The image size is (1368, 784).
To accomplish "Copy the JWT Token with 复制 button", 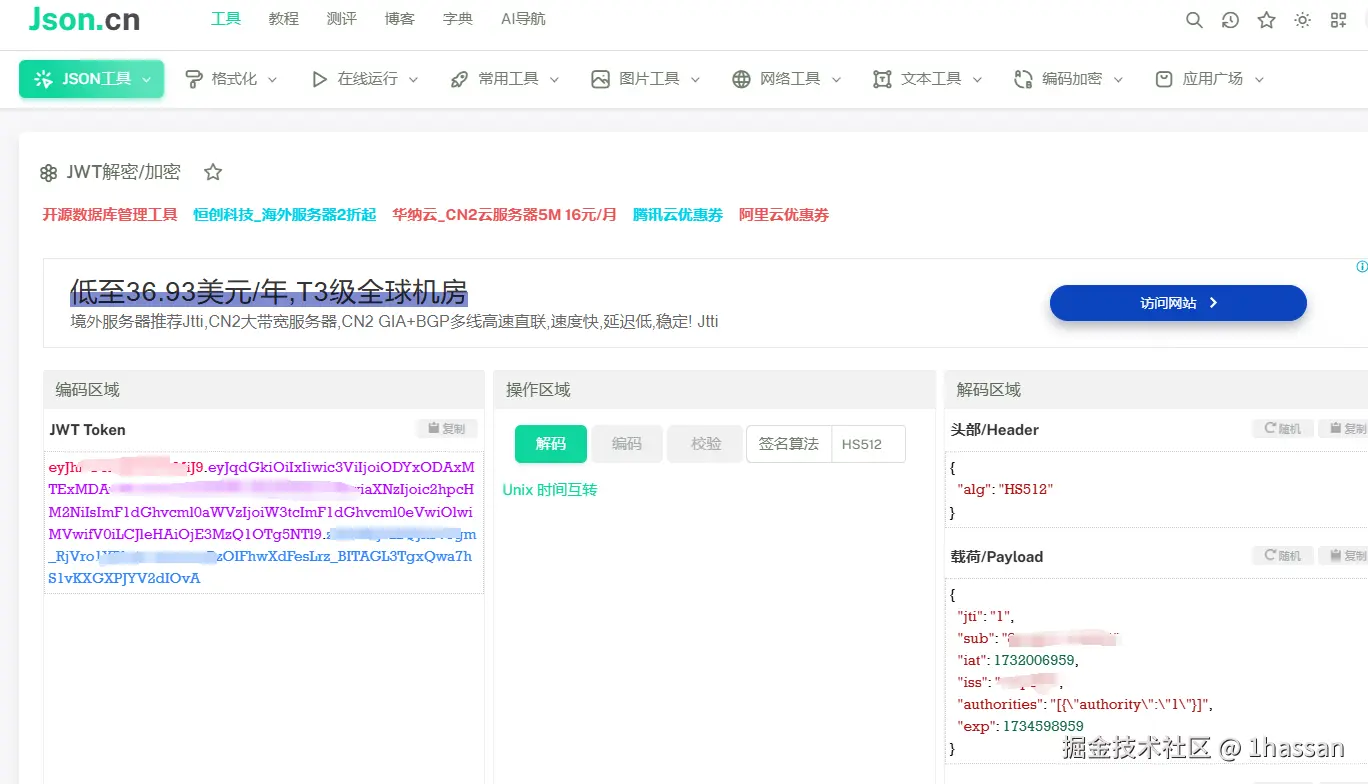I will [446, 429].
